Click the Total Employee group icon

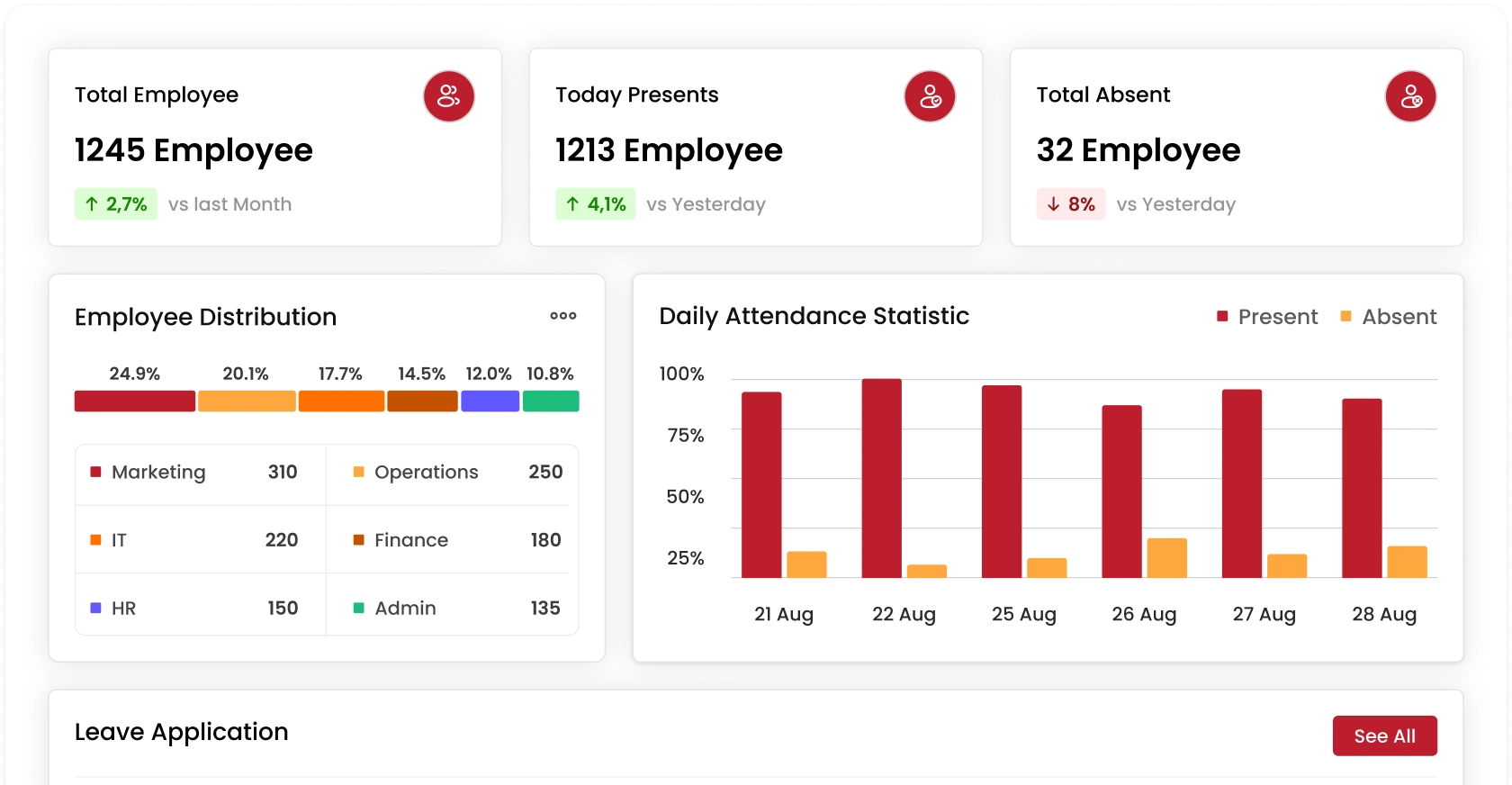448,96
